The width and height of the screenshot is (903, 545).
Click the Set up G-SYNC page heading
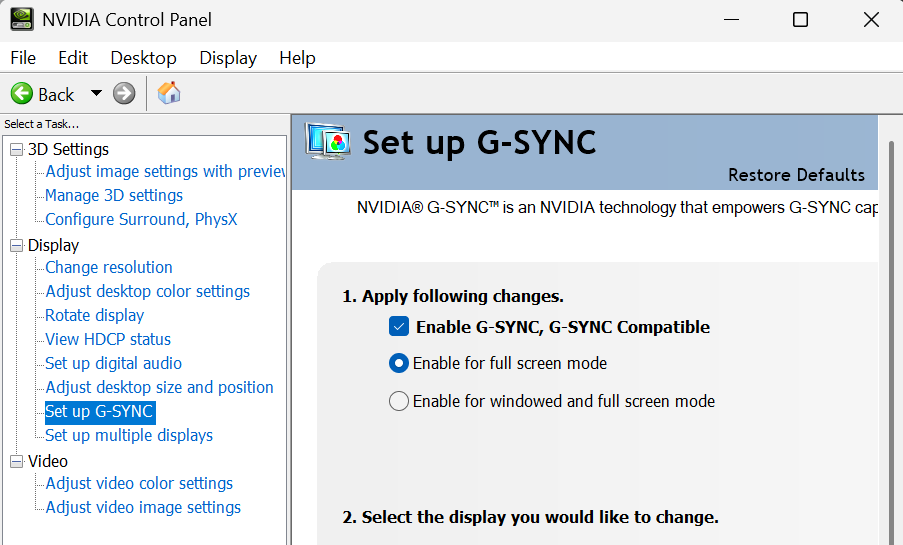(x=479, y=142)
